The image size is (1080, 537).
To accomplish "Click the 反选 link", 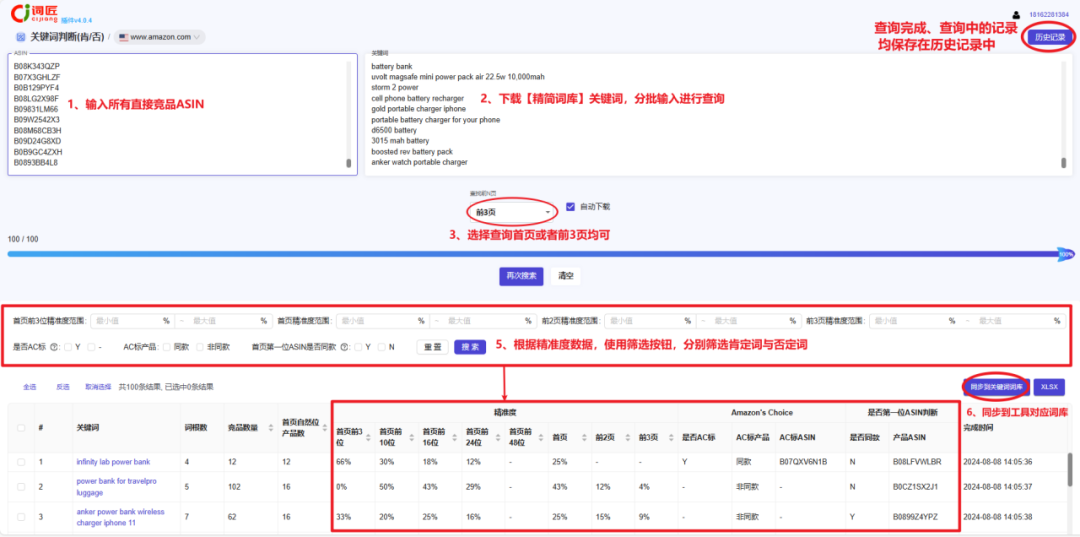I will point(63,387).
